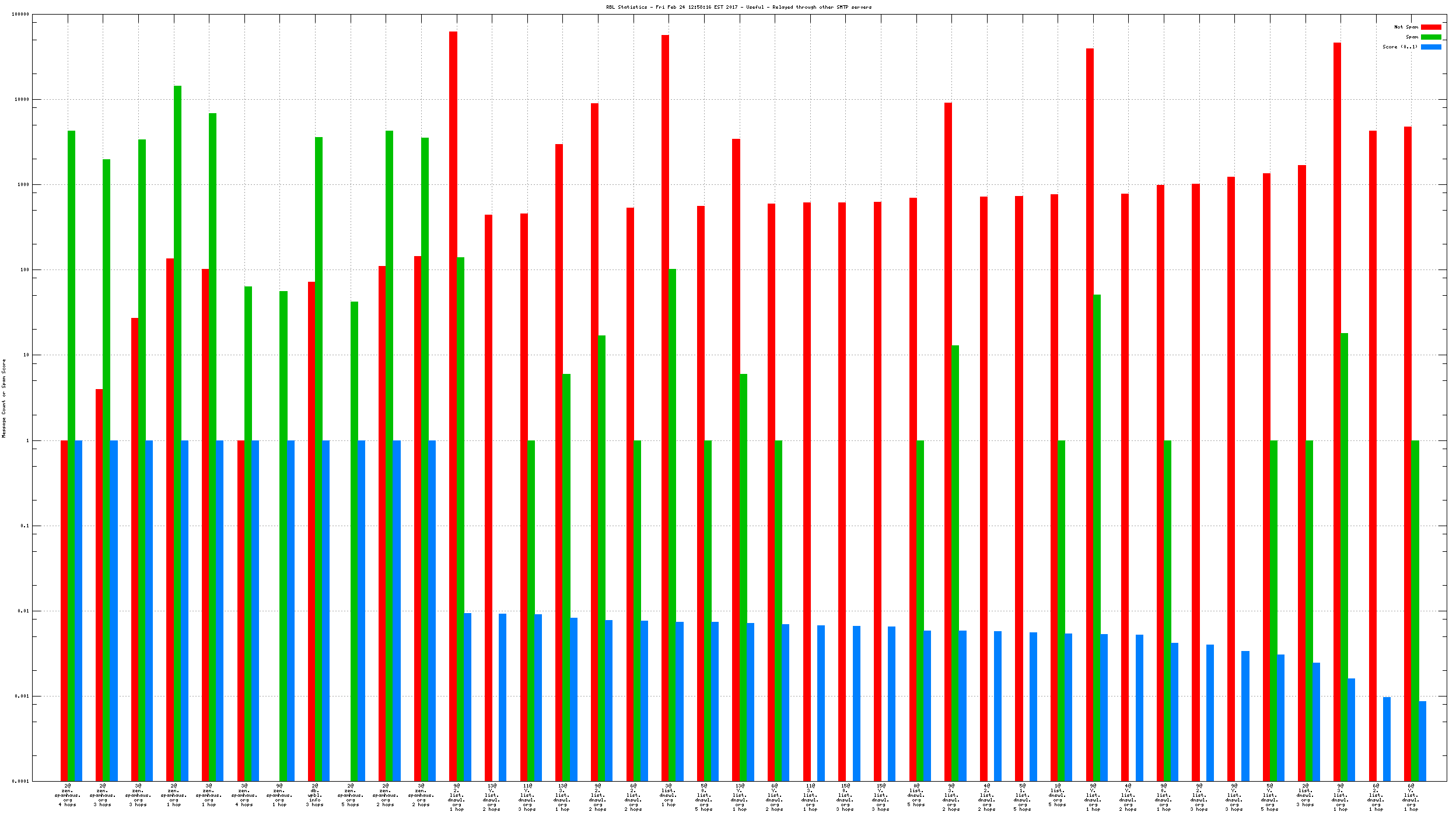Click the zen.spamhaus.org 5 hops label
Viewport: 1456px width, 819px height.
click(x=350, y=795)
